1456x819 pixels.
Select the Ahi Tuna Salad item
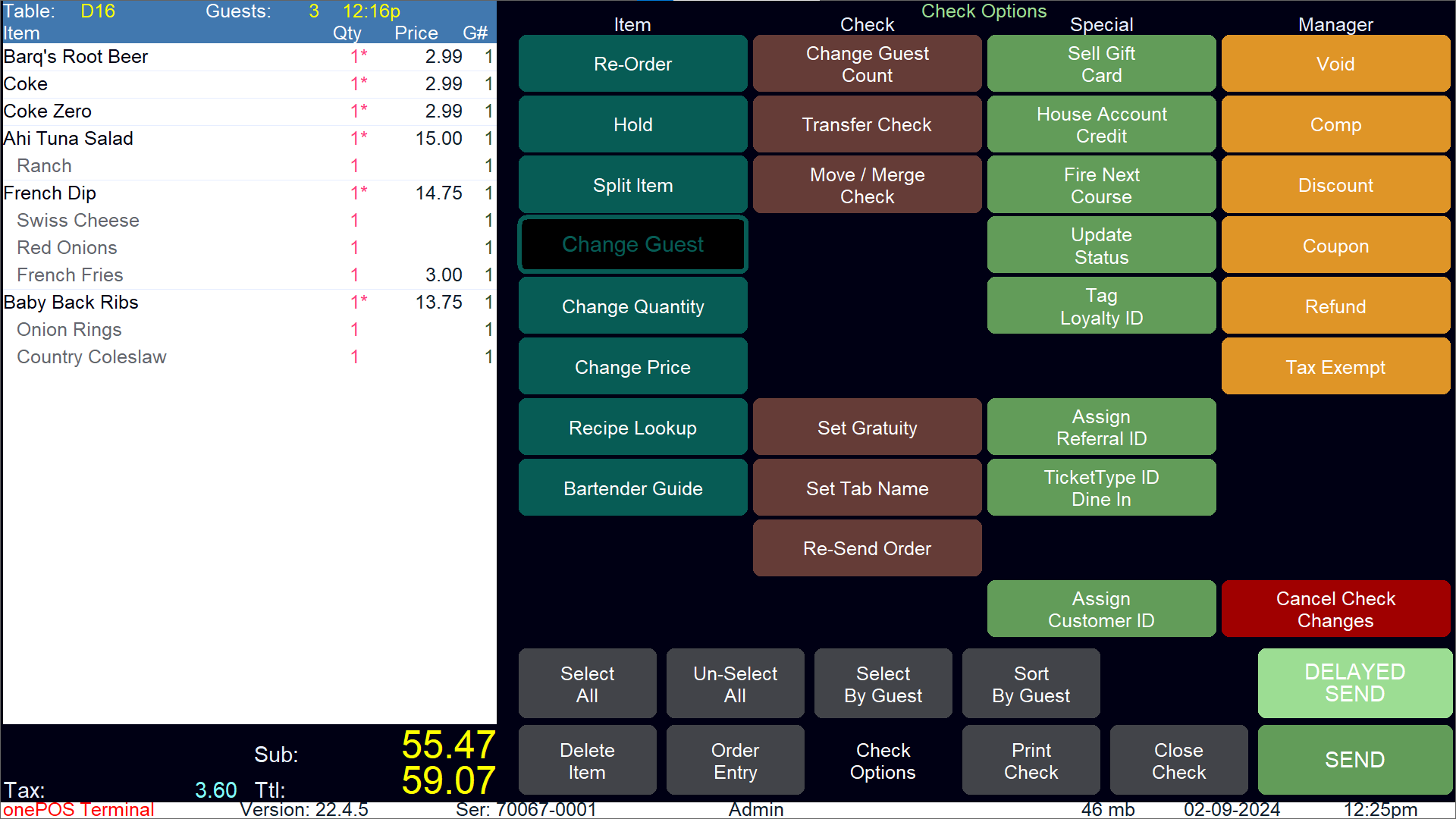click(x=227, y=139)
